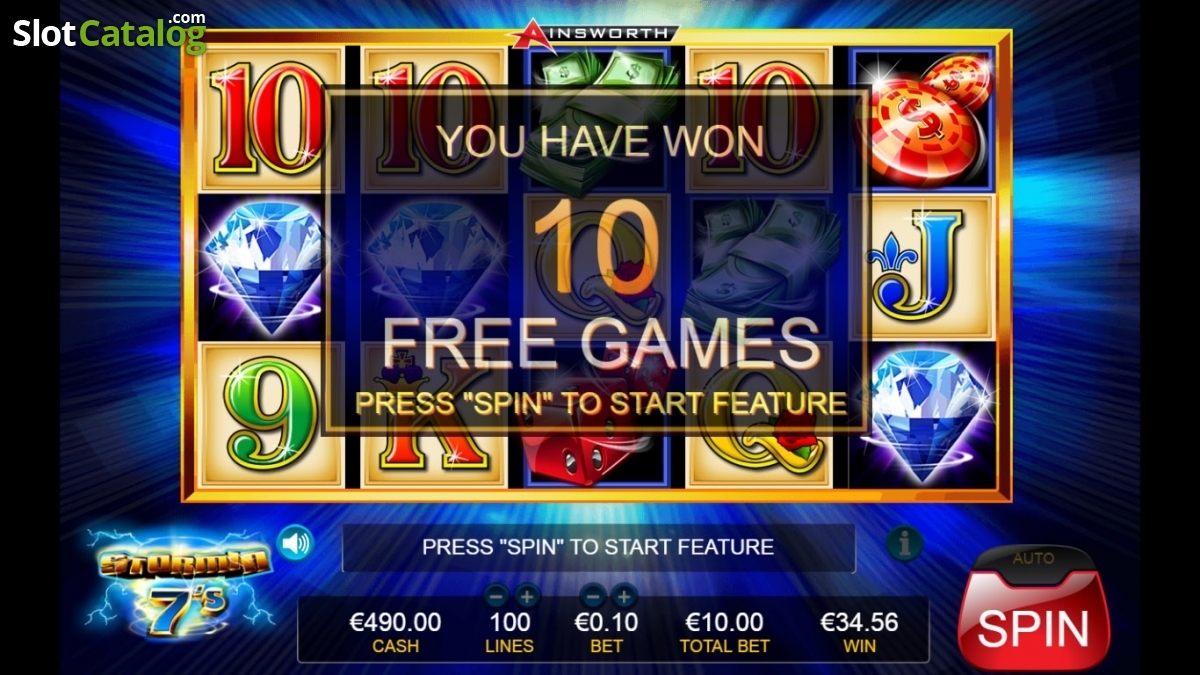The image size is (1200, 675).
Task: Click the €10.00 total bet display
Action: point(724,632)
